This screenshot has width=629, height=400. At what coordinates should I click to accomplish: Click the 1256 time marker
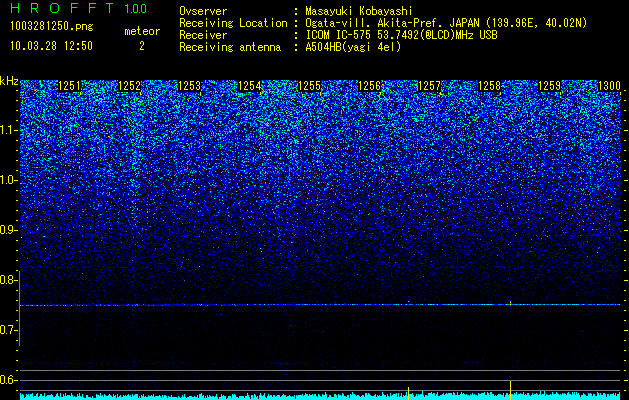tap(369, 86)
